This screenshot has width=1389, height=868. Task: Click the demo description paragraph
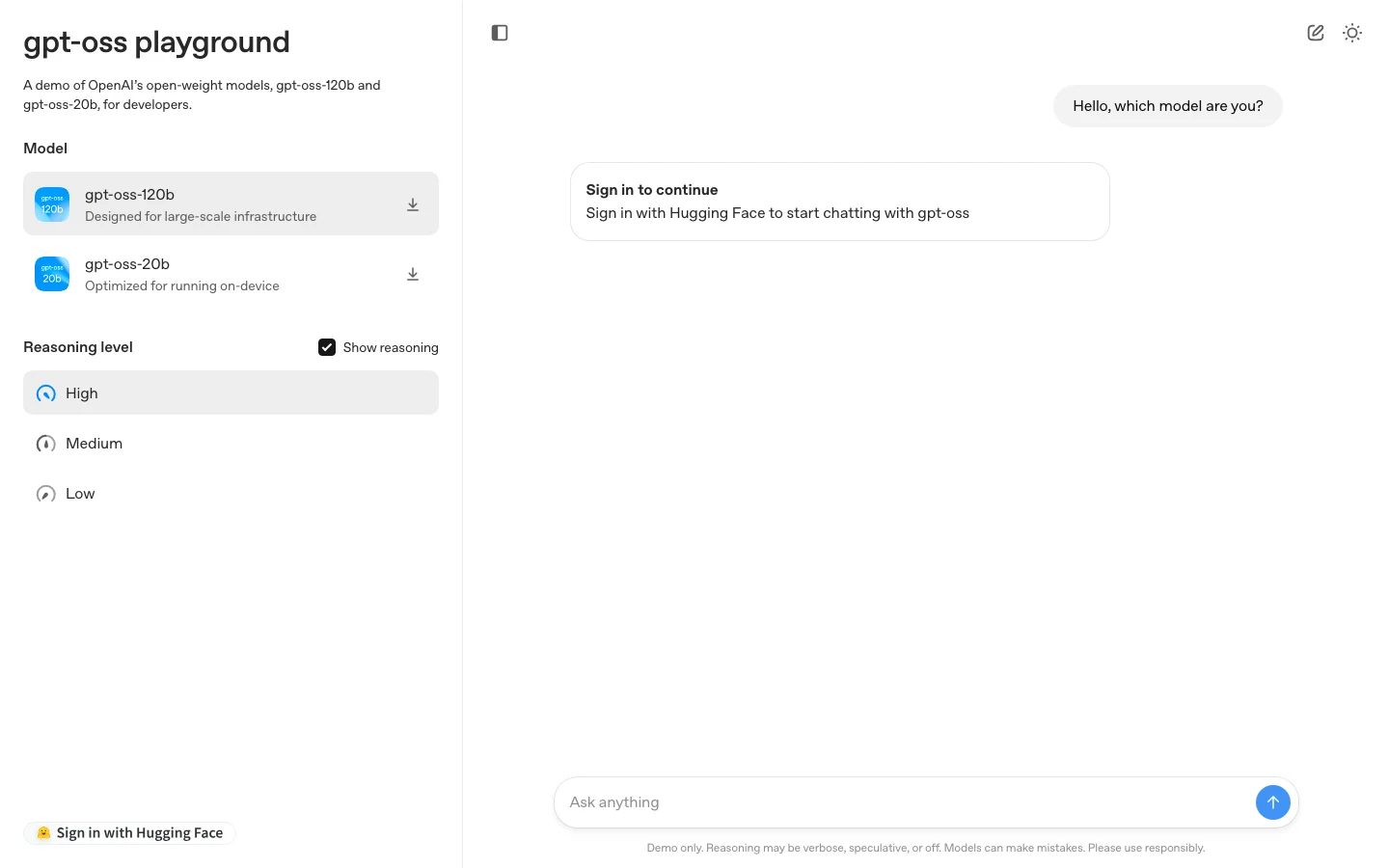pos(202,95)
